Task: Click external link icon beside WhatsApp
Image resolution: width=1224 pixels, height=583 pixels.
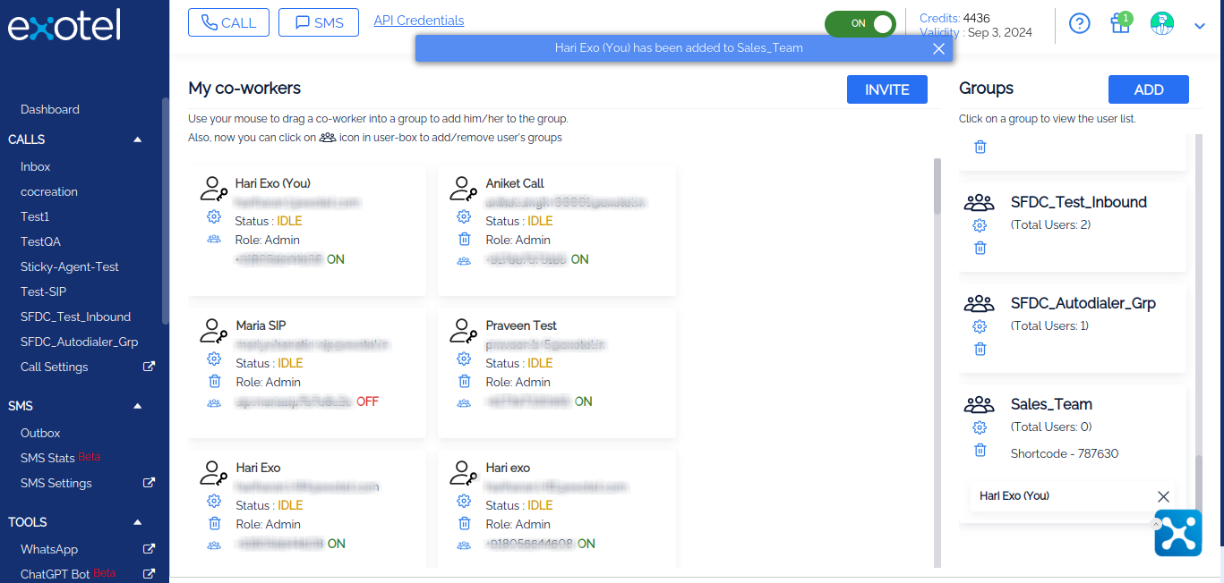Action: pyautogui.click(x=149, y=549)
